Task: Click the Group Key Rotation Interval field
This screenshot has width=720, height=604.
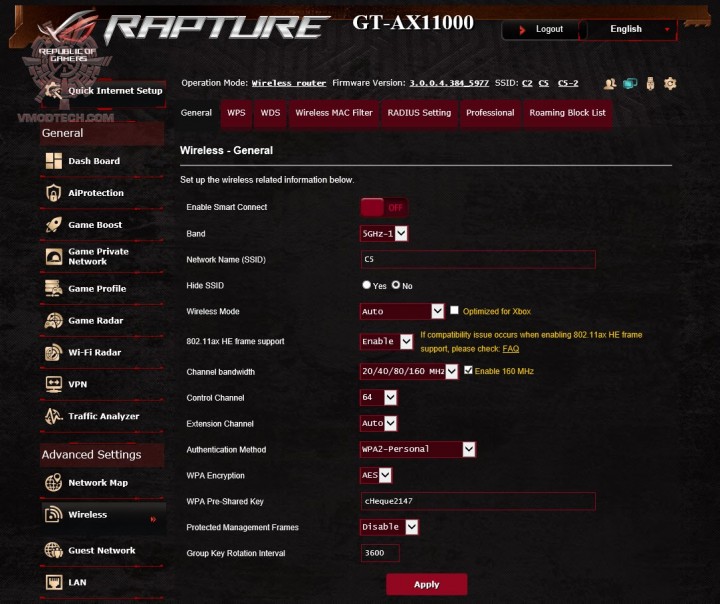Action: tap(380, 553)
